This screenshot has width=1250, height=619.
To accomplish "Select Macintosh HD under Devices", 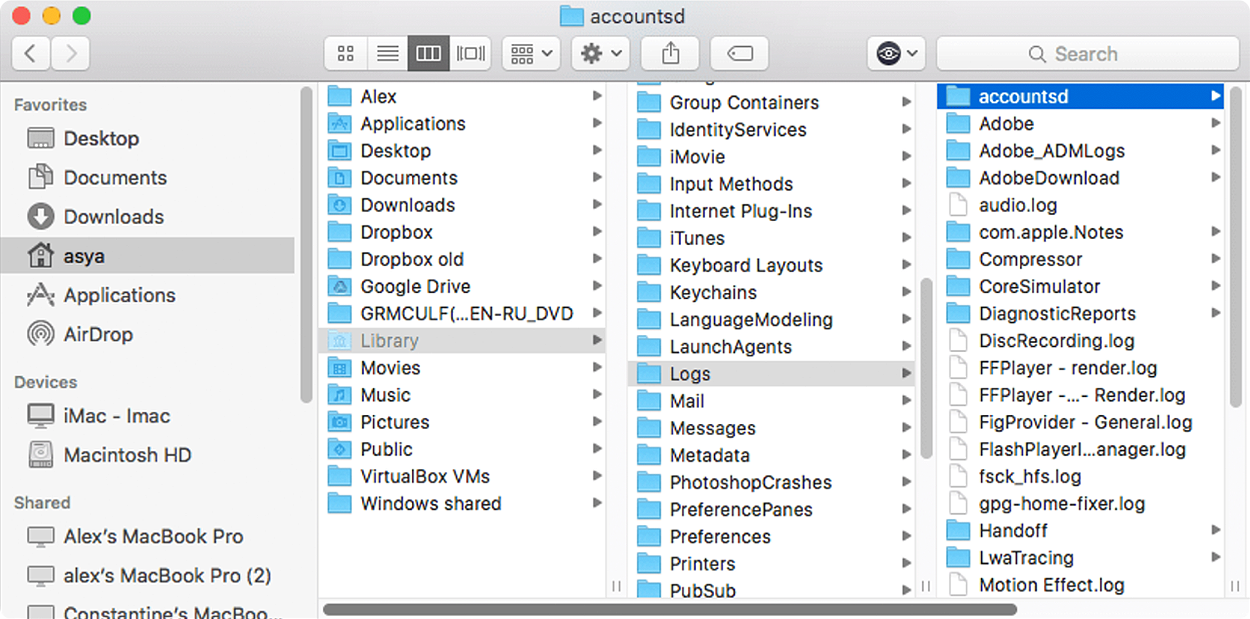I will (148, 455).
